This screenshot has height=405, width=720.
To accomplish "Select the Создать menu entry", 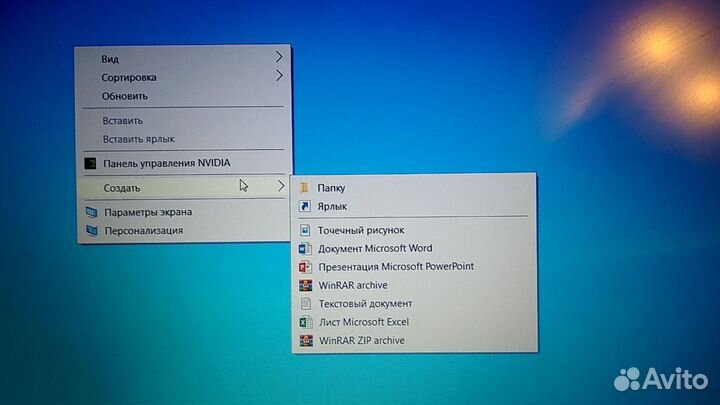I will click(x=184, y=187).
